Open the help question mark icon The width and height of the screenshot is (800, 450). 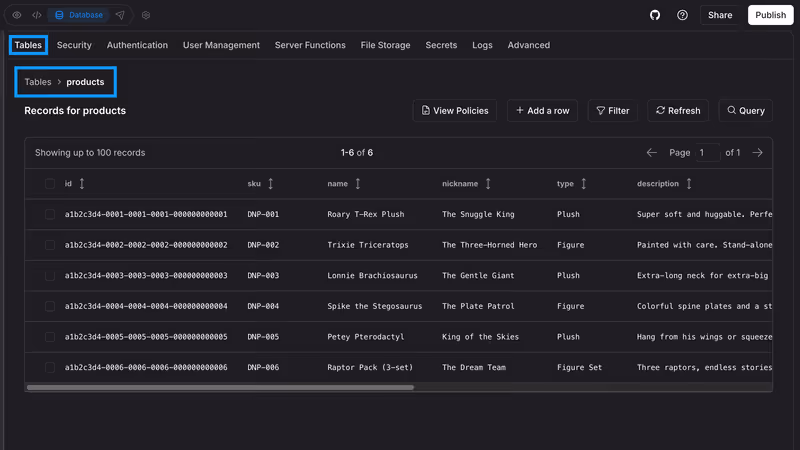(x=682, y=15)
